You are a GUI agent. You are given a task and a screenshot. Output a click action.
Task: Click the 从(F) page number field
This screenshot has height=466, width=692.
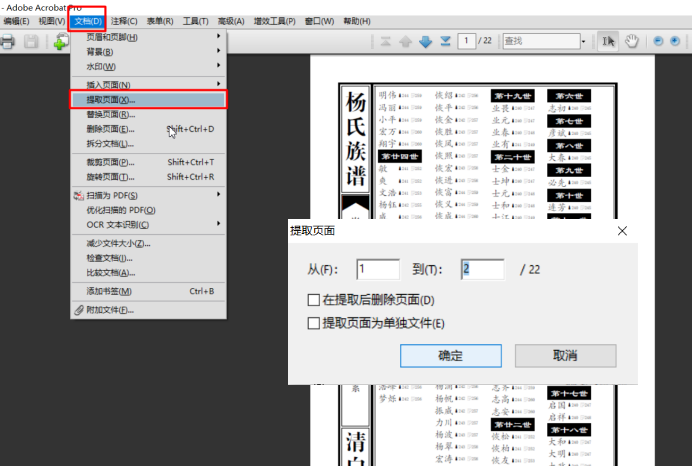click(x=378, y=269)
